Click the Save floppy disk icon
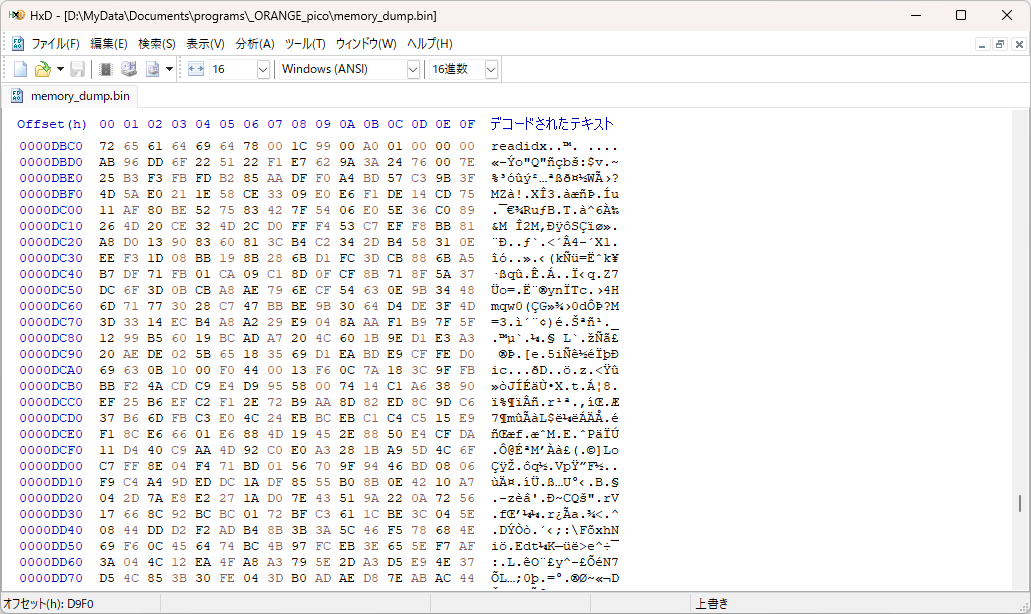 click(x=78, y=69)
